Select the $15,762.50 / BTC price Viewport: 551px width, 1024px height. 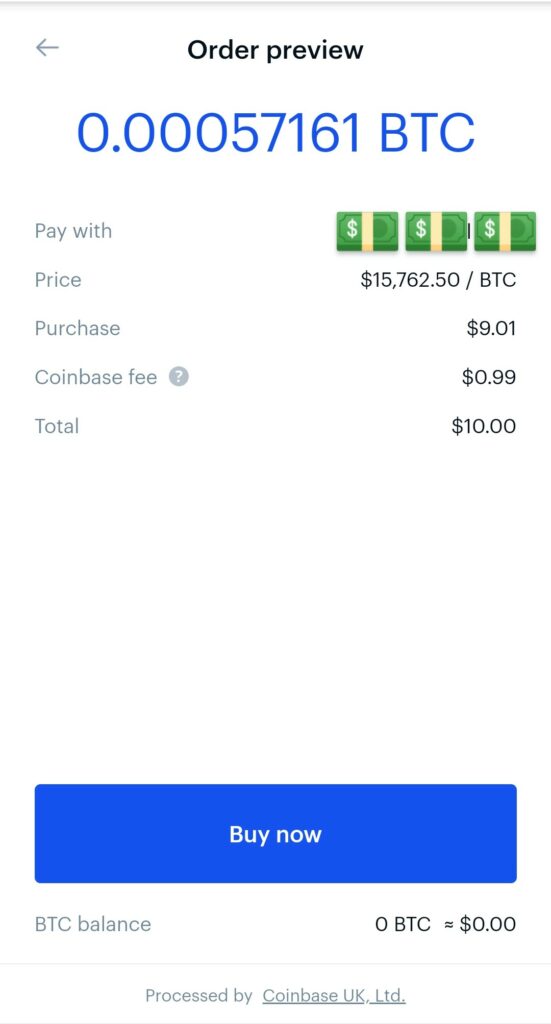coord(439,280)
